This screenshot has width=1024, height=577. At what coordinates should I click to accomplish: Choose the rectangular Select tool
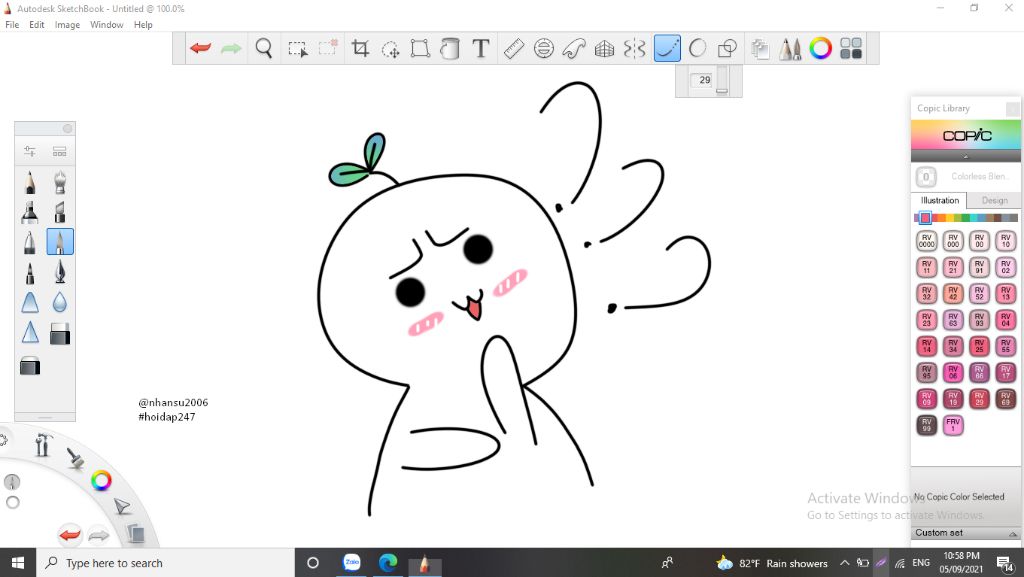pos(298,49)
